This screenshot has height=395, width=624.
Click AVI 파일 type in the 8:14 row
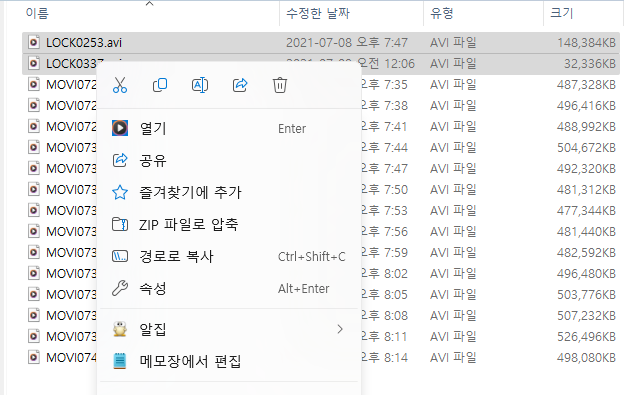point(453,358)
